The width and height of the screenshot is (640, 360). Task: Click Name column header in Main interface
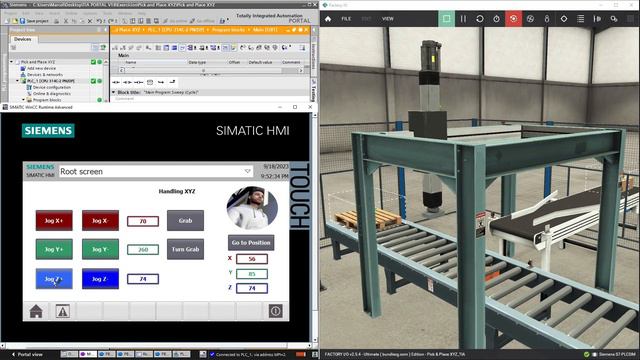(131, 62)
